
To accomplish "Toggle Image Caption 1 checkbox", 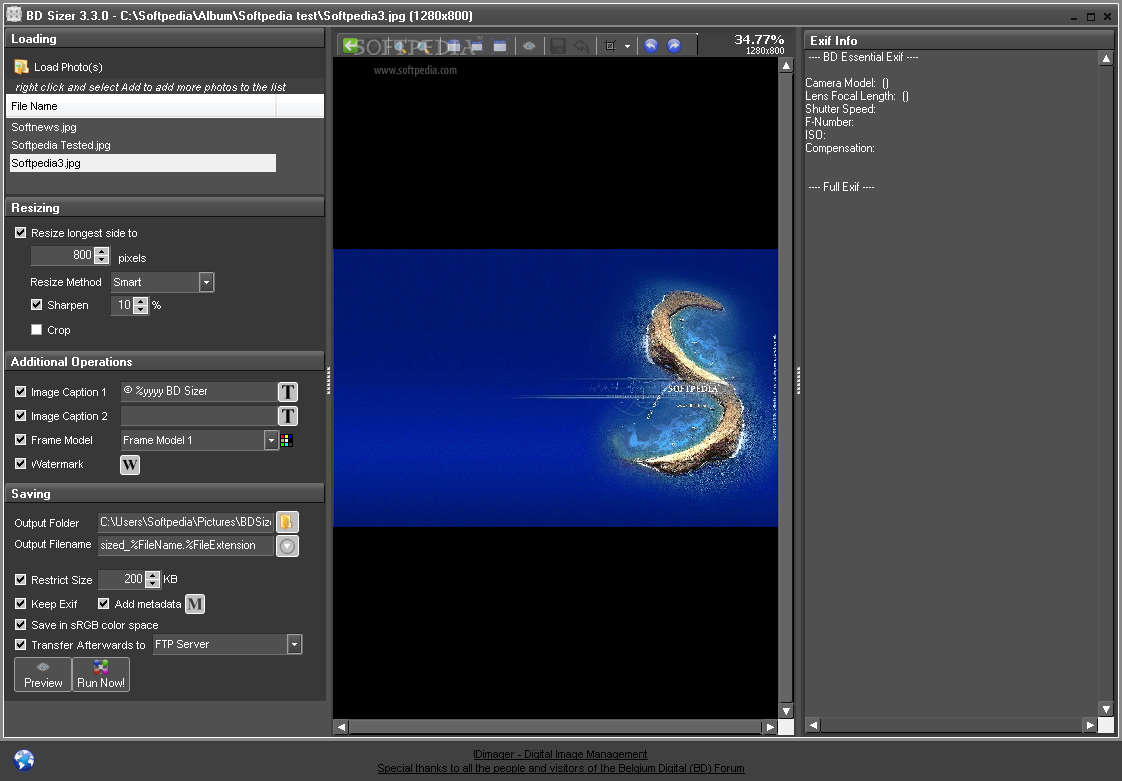I will pos(20,392).
